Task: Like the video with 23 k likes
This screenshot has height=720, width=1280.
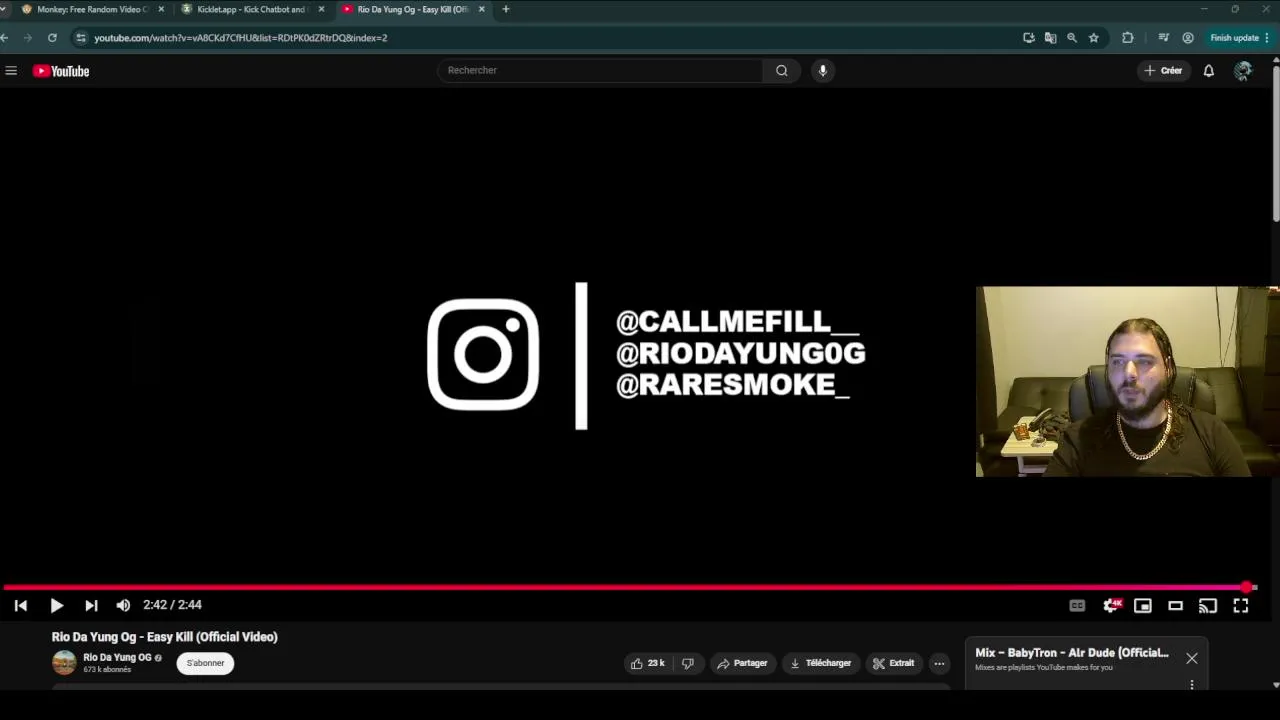Action: [648, 663]
